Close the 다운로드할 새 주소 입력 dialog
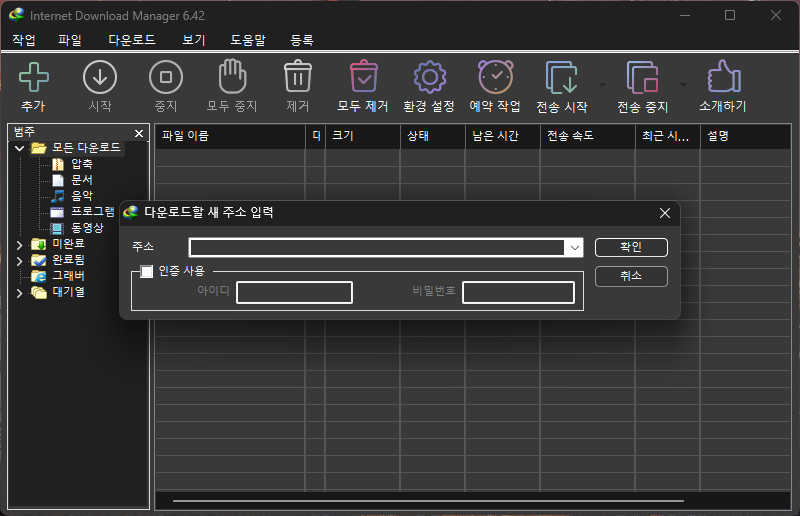Screen dimensions: 800x516 [665, 213]
